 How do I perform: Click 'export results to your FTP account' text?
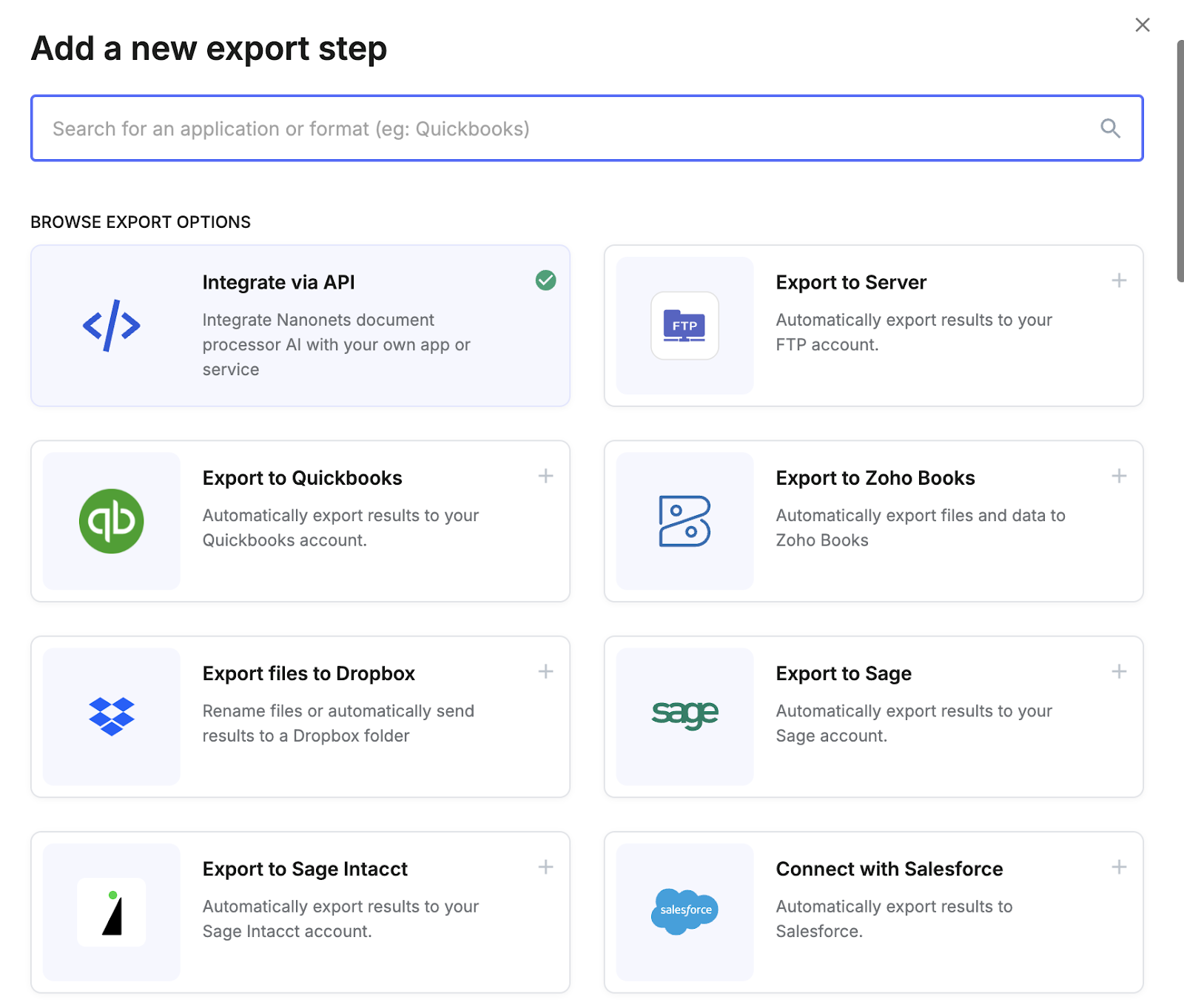[x=914, y=332]
